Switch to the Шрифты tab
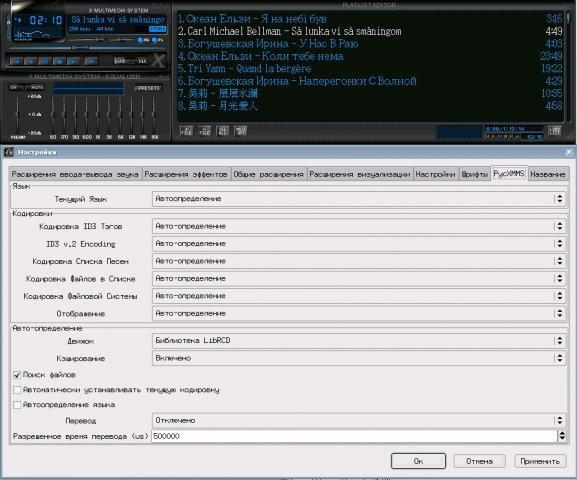Image resolution: width=577 pixels, height=480 pixels. click(x=474, y=174)
